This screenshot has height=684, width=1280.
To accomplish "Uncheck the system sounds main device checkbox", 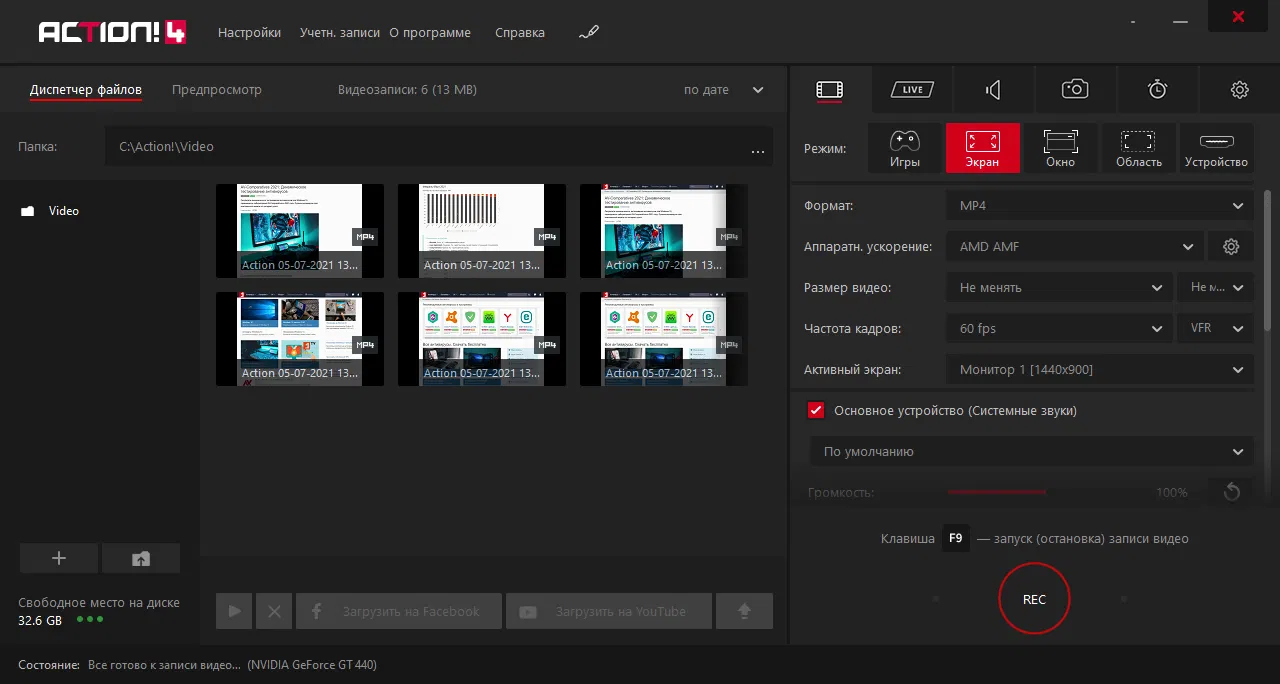I will point(816,411).
